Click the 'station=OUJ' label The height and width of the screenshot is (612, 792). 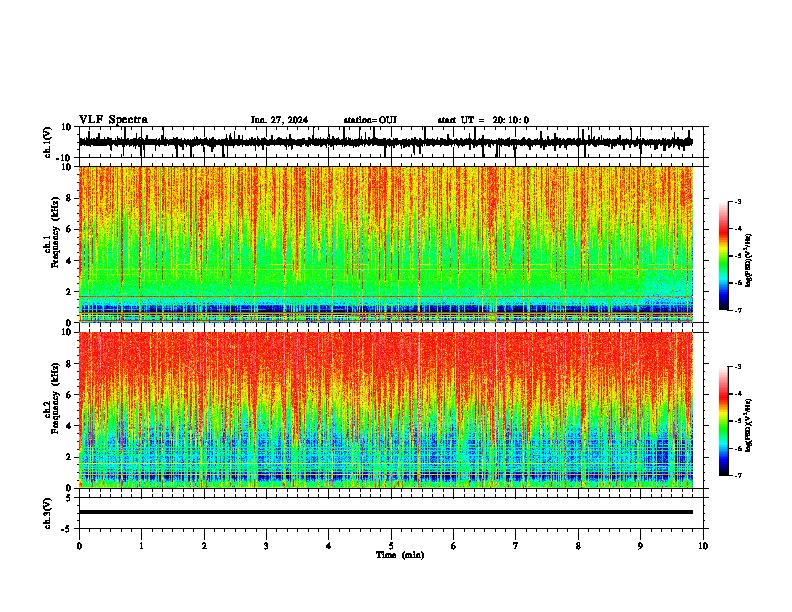click(x=370, y=120)
